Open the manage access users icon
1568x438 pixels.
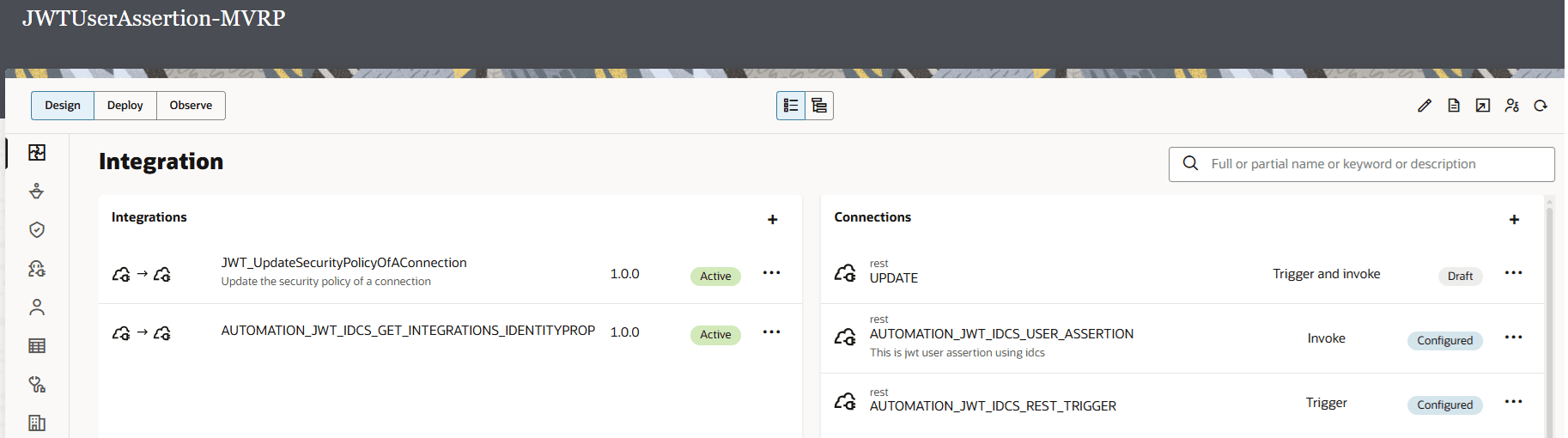(x=1512, y=106)
